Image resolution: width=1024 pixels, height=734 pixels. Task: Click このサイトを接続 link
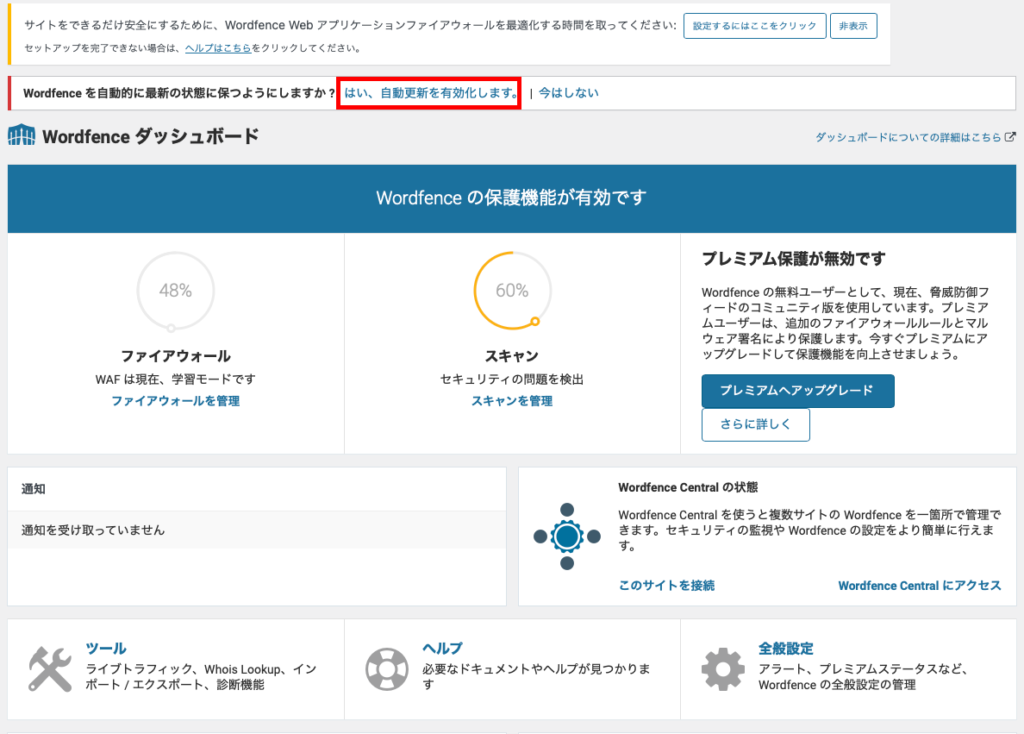666,586
